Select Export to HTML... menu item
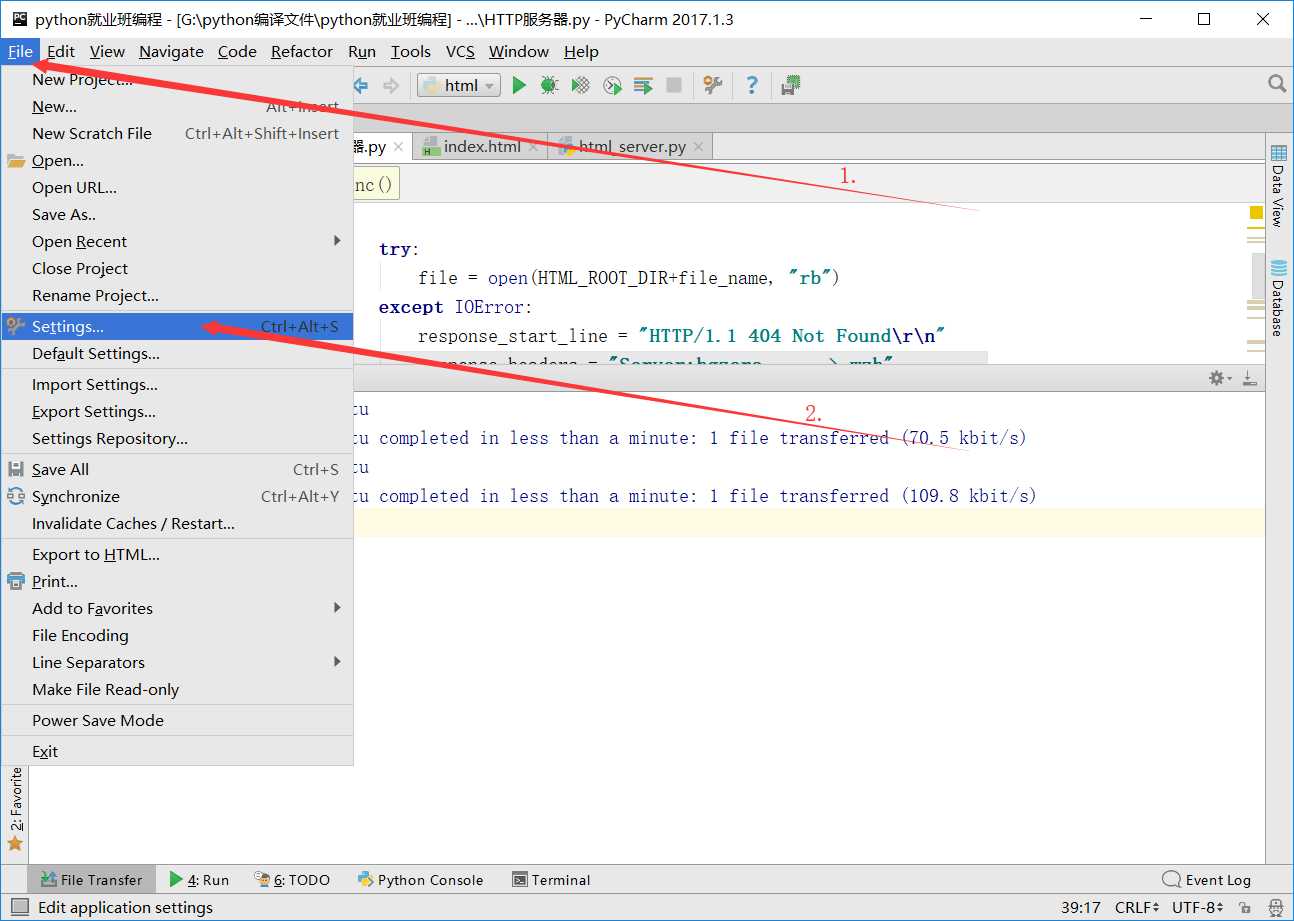Viewport: 1294px width, 921px height. pyautogui.click(x=177, y=554)
